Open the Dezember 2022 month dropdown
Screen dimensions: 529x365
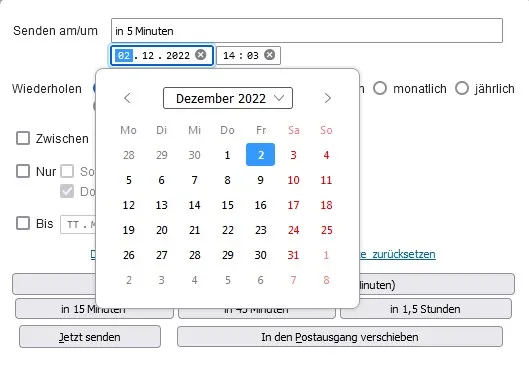(228, 98)
